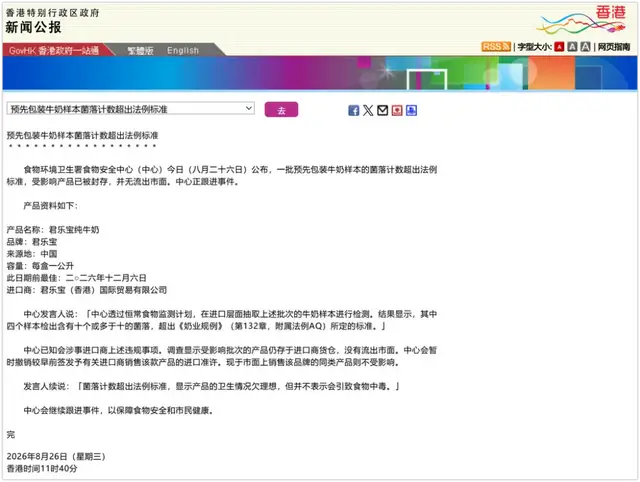This screenshot has width=640, height=482.
Task: Select the small font size red A
Action: pyautogui.click(x=559, y=47)
